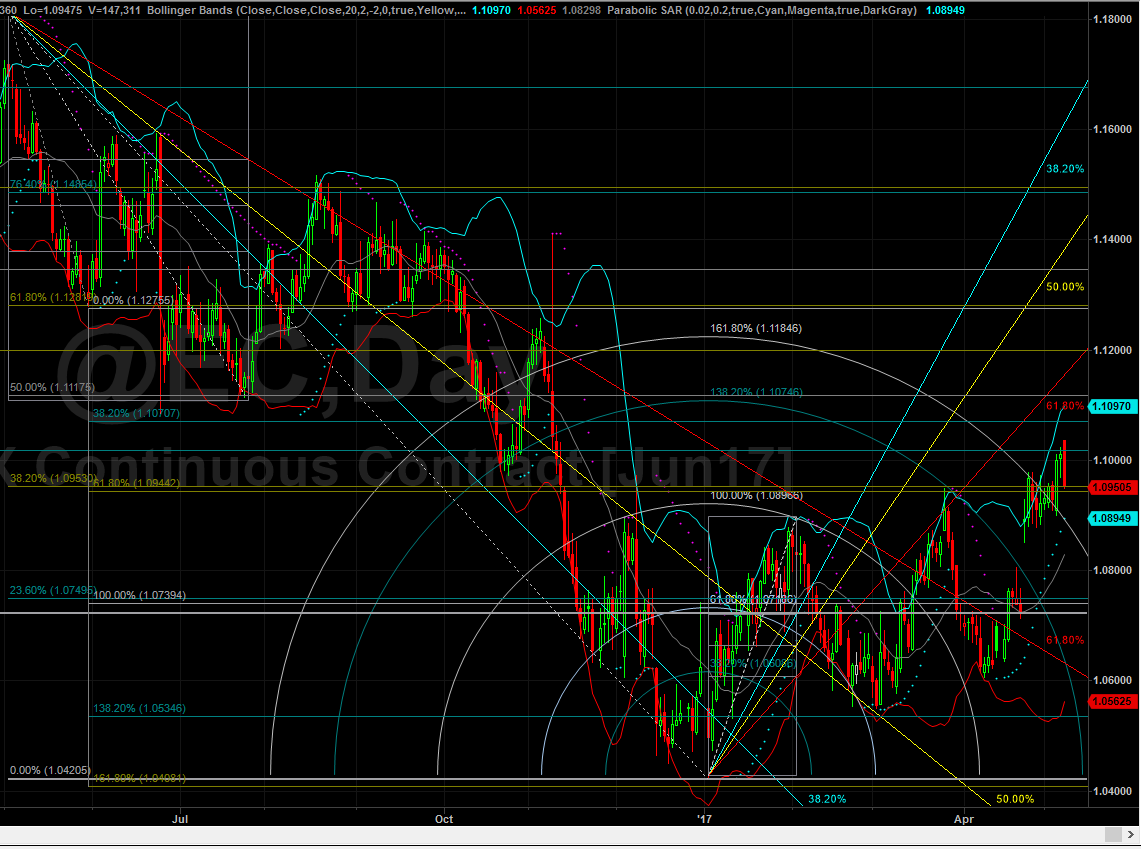Screen dimensions: 1141x849
Task: Click the Jul label on time axis
Action: pos(181,819)
